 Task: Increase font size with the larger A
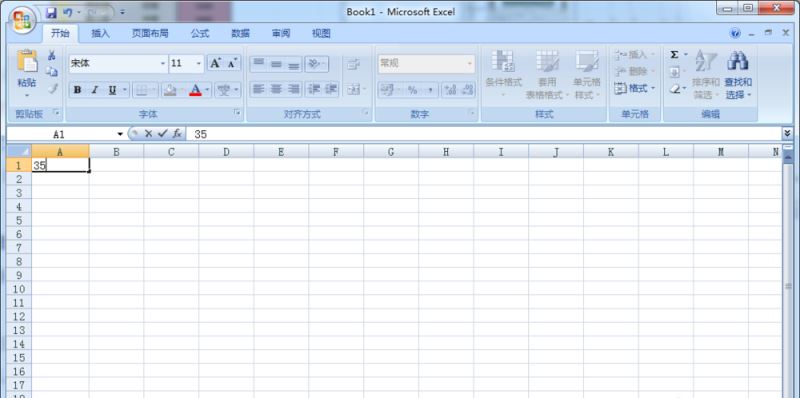click(x=215, y=63)
